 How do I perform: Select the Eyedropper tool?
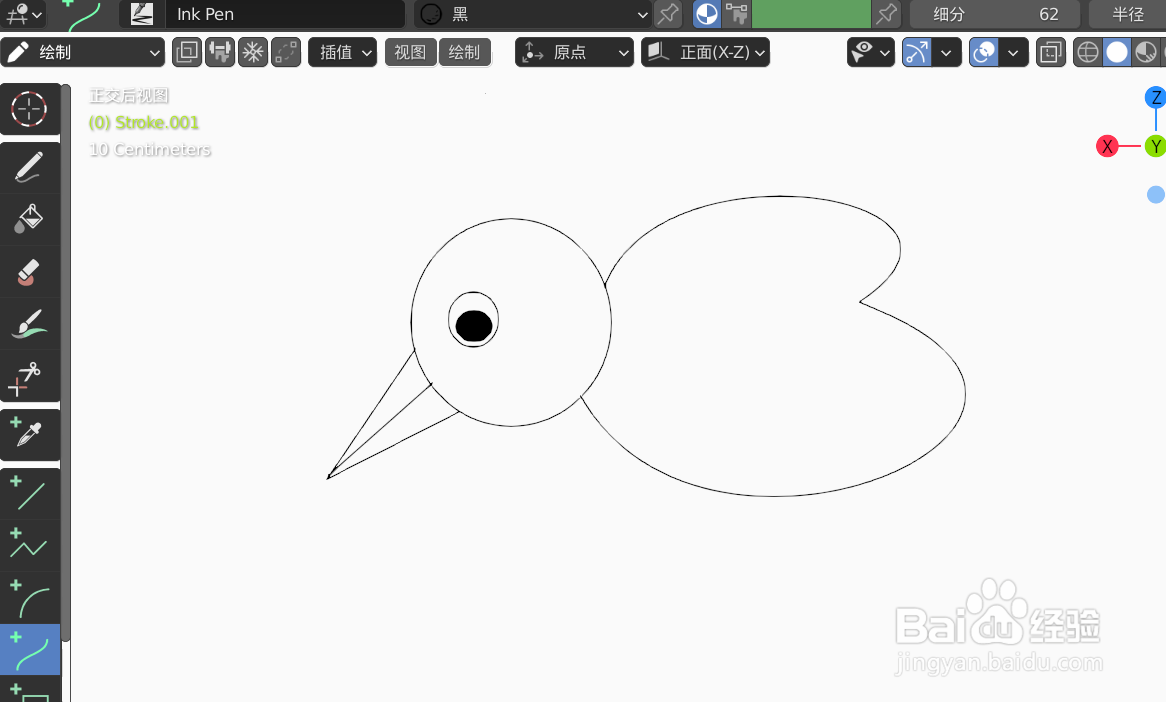[30, 432]
